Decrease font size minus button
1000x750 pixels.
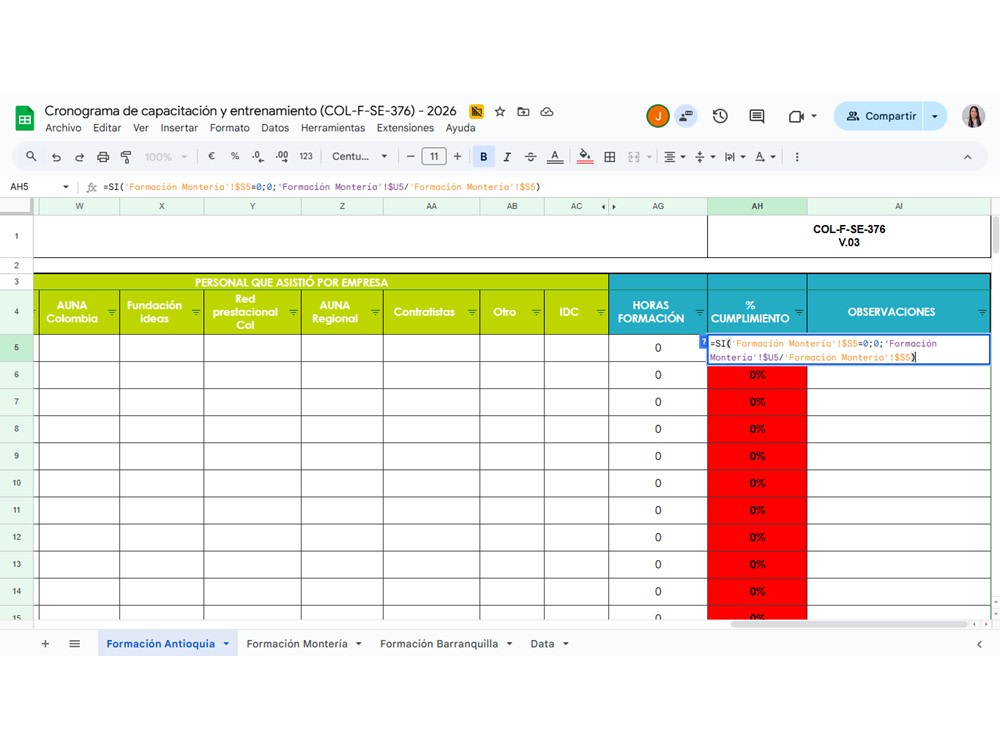point(411,156)
